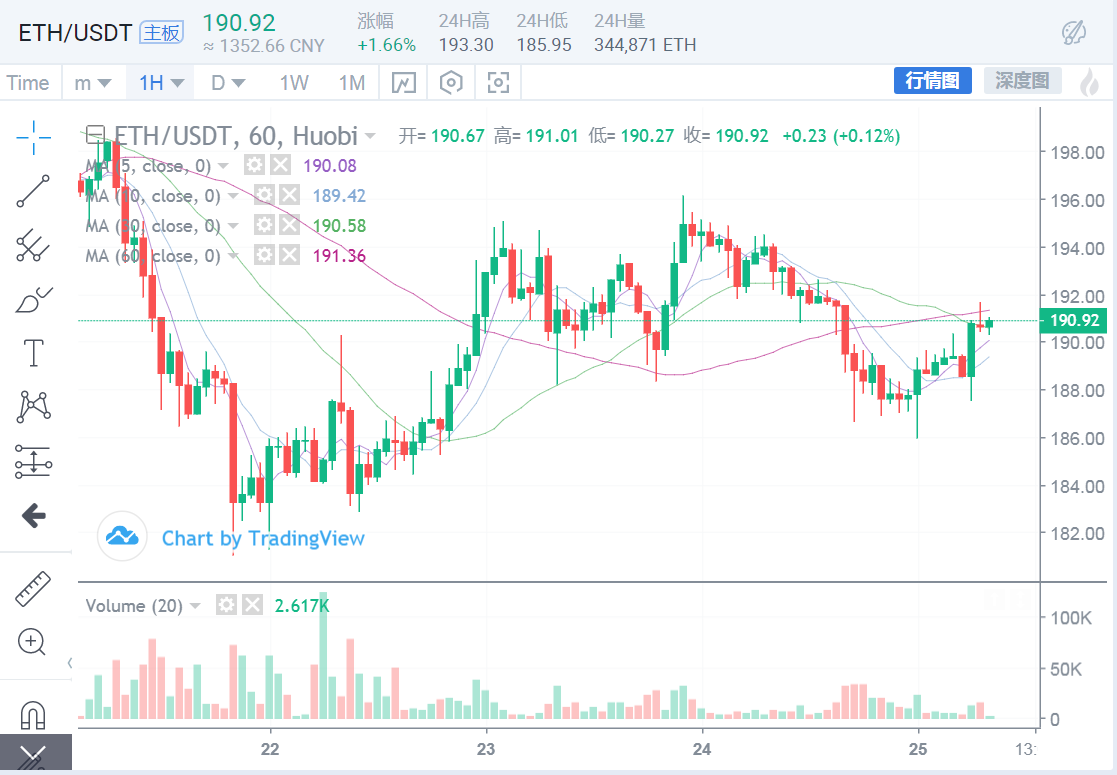Click the back arrow icon
Viewport: 1117px width, 775px height.
click(x=33, y=515)
